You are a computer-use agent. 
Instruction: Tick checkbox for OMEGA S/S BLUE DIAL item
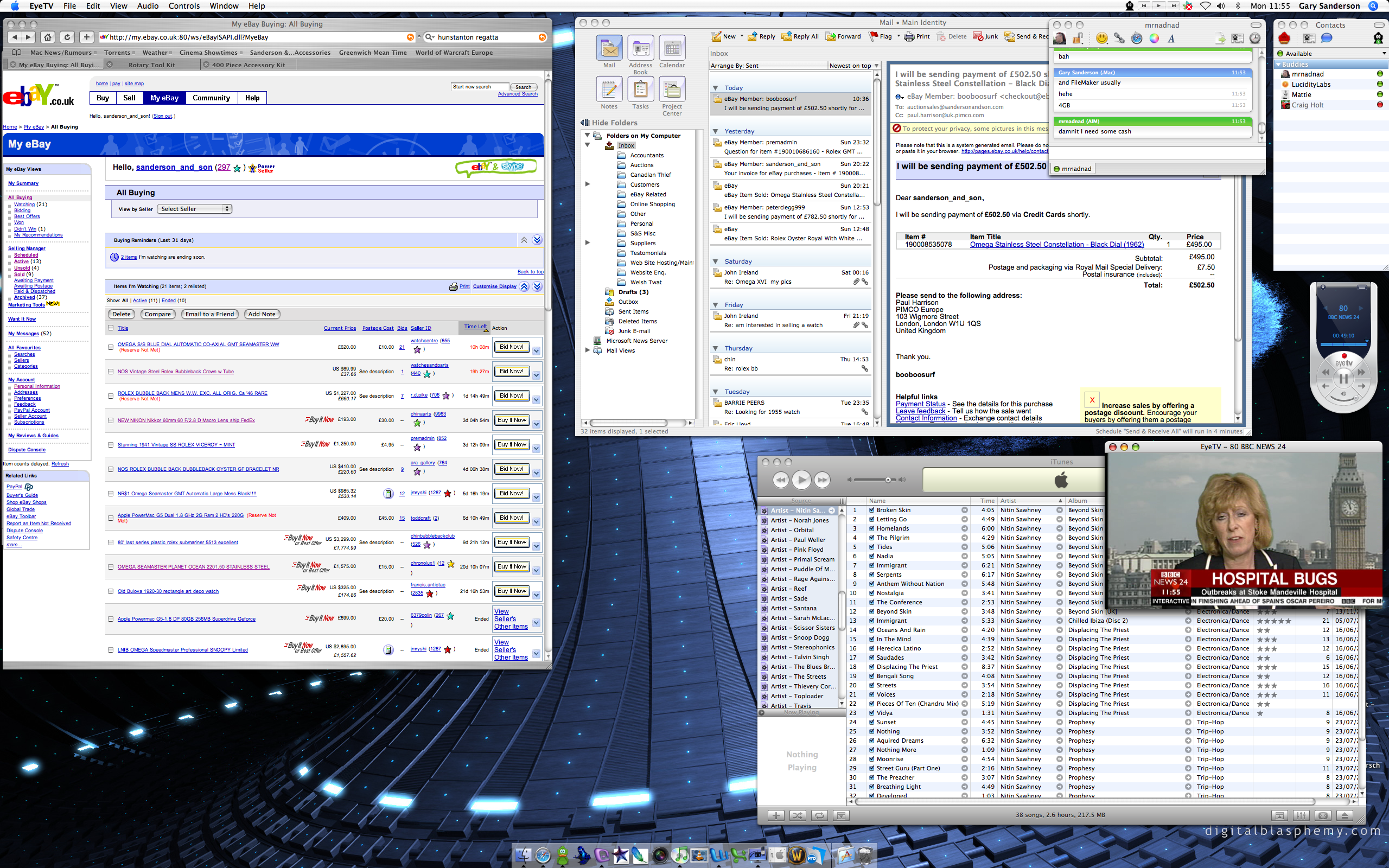click(111, 347)
